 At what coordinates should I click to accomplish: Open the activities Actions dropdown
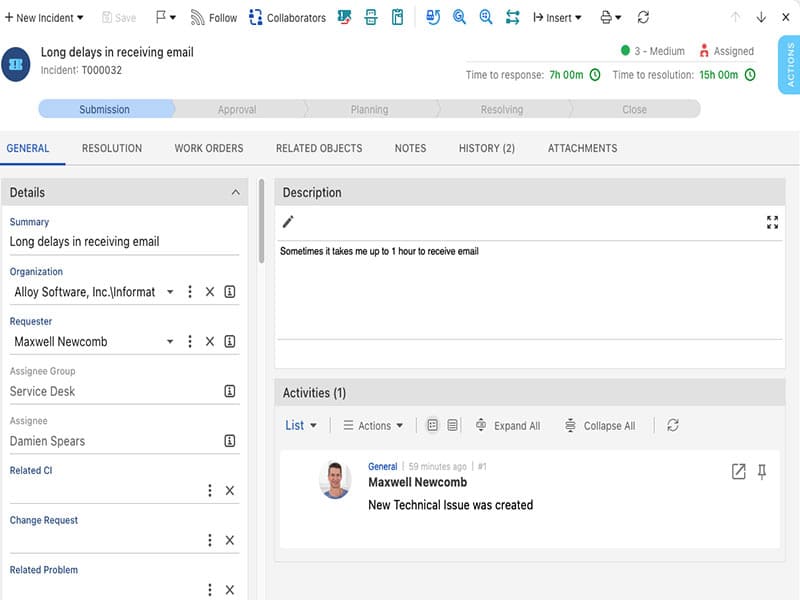373,425
